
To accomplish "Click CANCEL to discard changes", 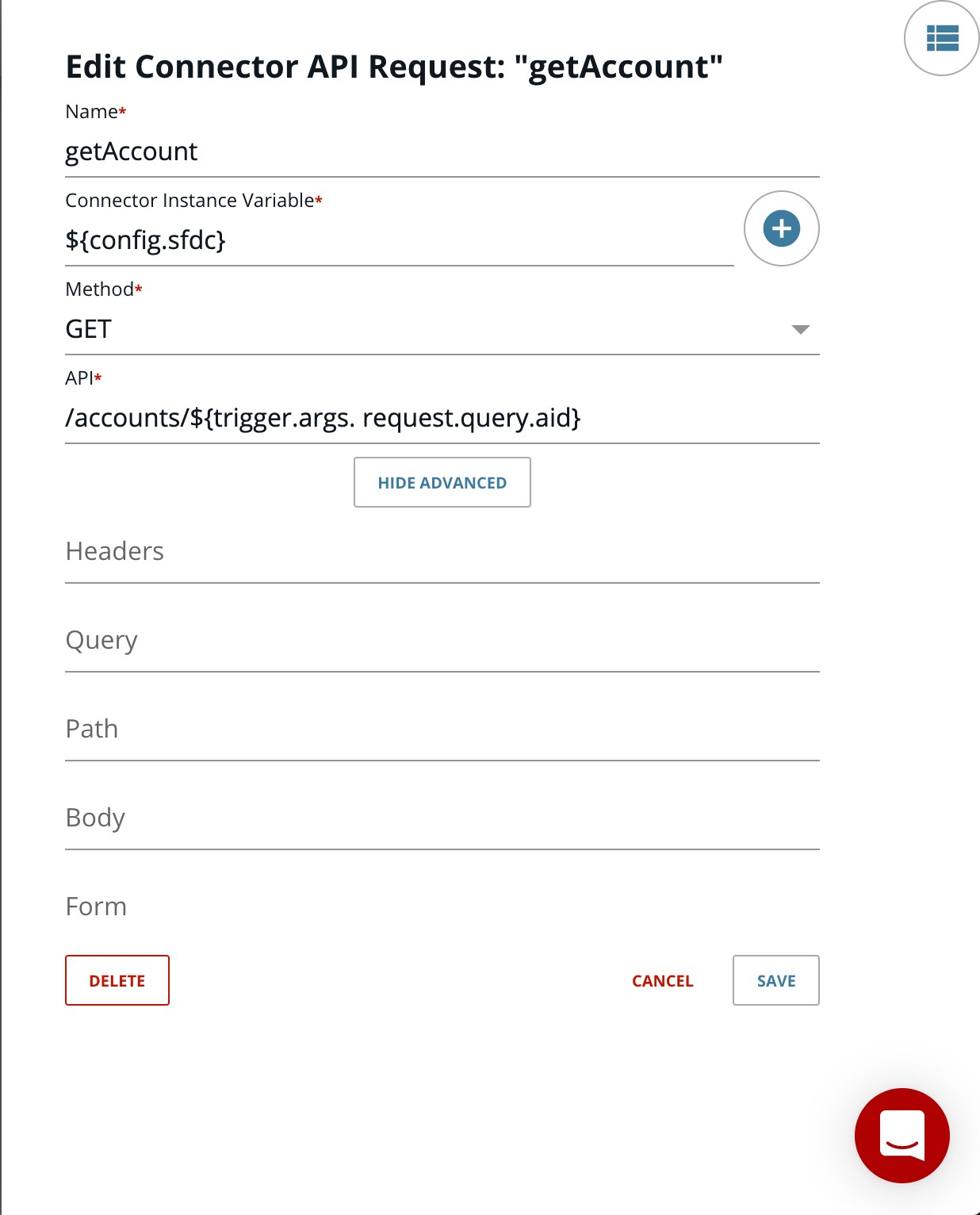I will (x=662, y=981).
